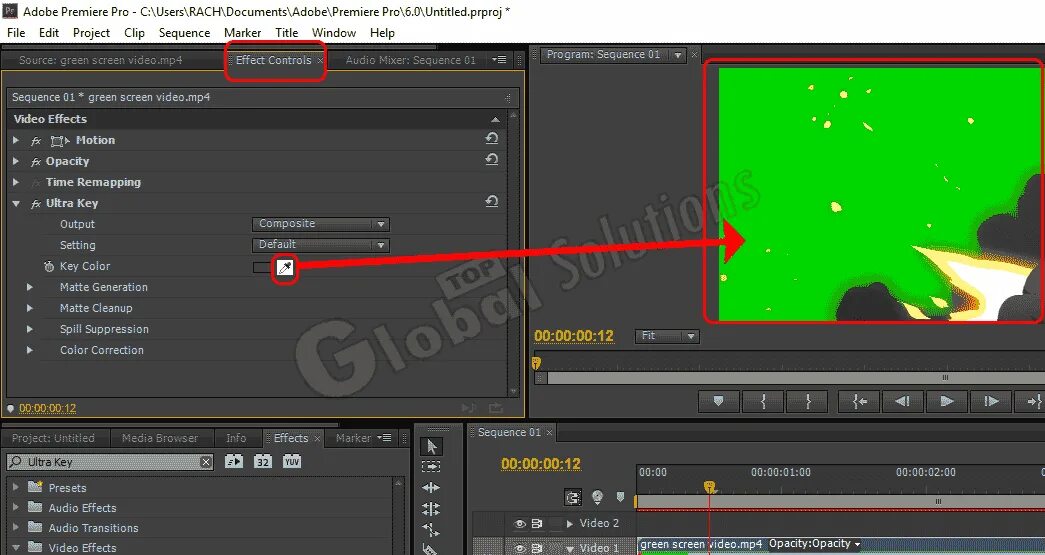Go to In point
1045x555 pixels.
pos(860,401)
